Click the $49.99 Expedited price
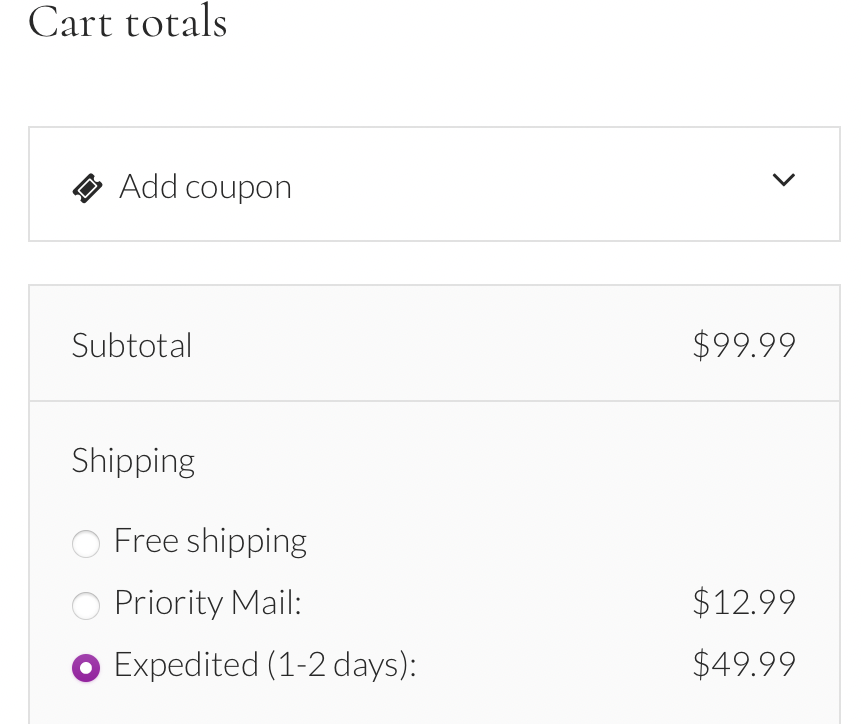The width and height of the screenshot is (862, 724). tap(743, 665)
